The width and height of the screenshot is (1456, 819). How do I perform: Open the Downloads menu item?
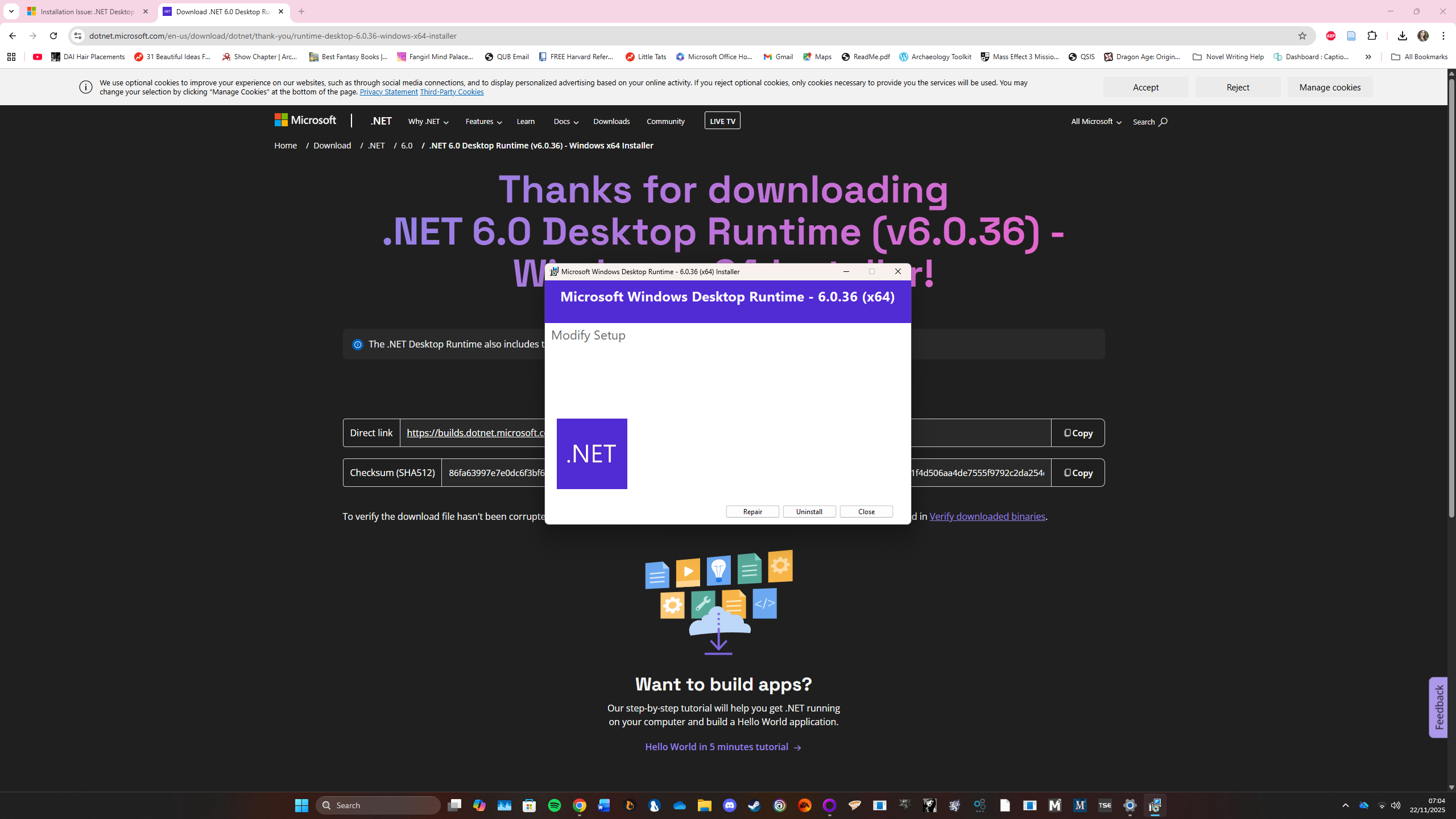pyautogui.click(x=611, y=122)
